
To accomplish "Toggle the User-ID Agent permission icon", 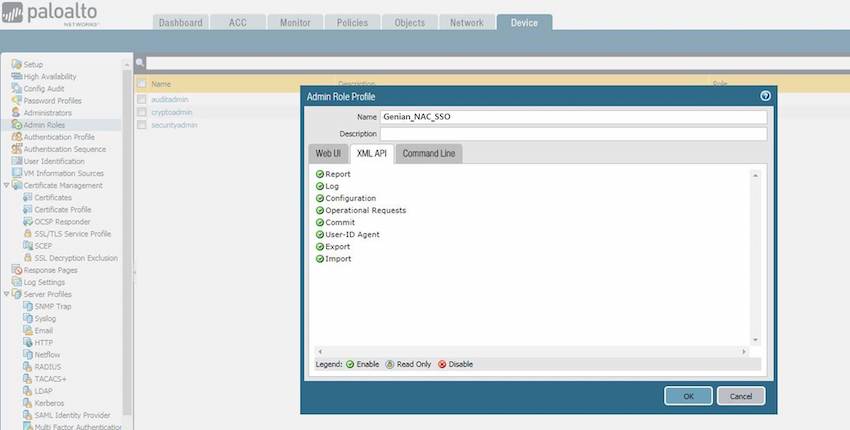I will click(x=320, y=234).
